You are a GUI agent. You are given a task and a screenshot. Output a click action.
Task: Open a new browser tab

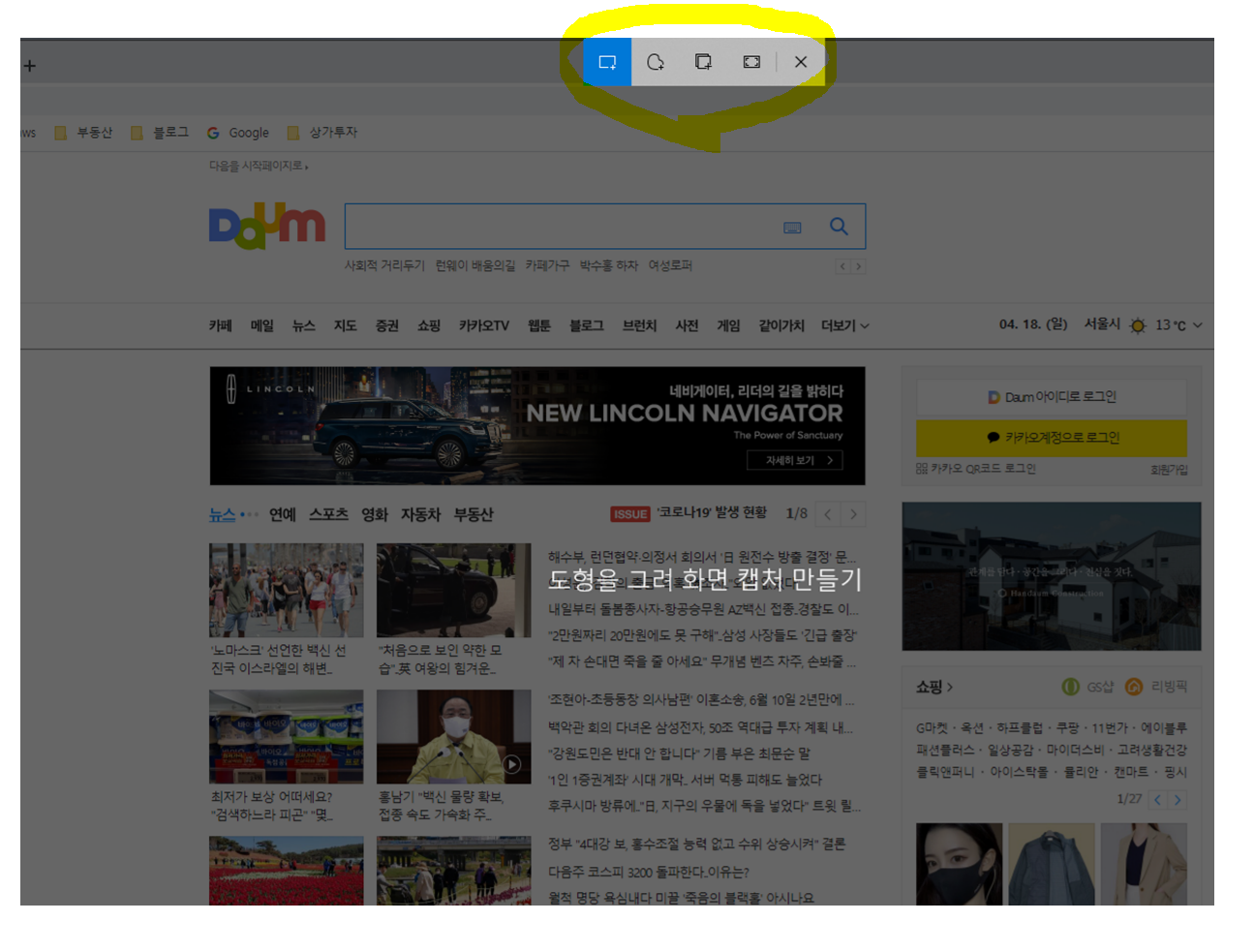click(x=30, y=66)
